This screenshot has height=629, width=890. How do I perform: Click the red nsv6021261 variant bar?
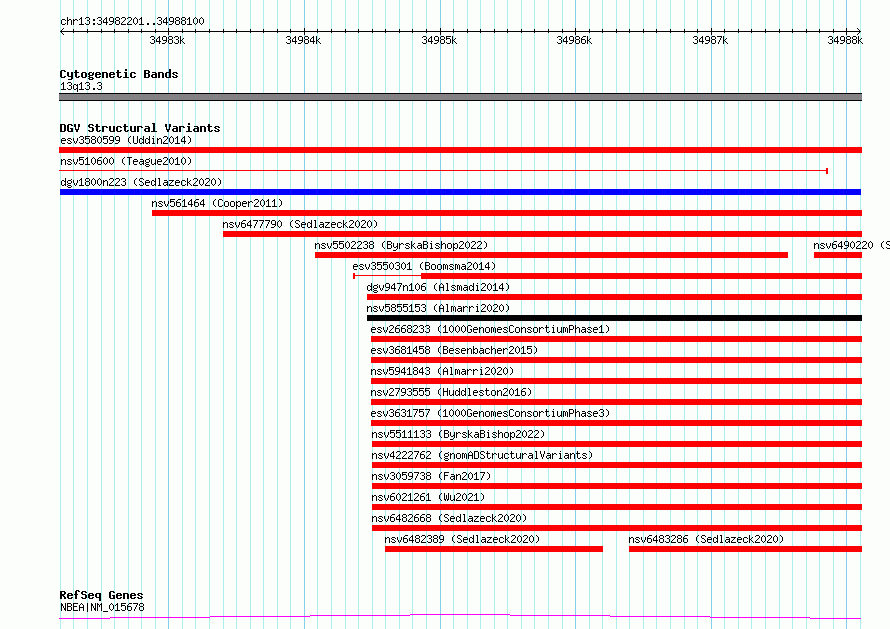[x=617, y=507]
